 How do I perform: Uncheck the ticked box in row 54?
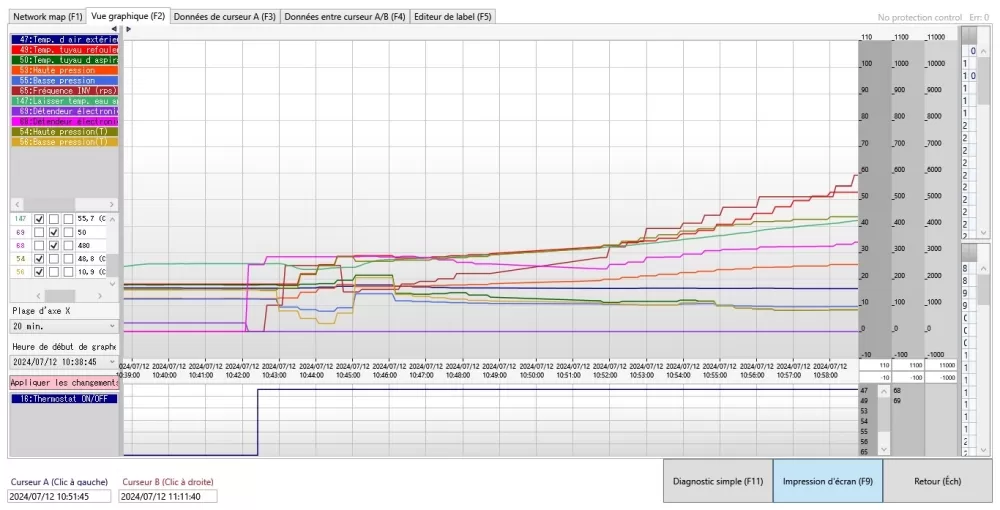(x=40, y=259)
